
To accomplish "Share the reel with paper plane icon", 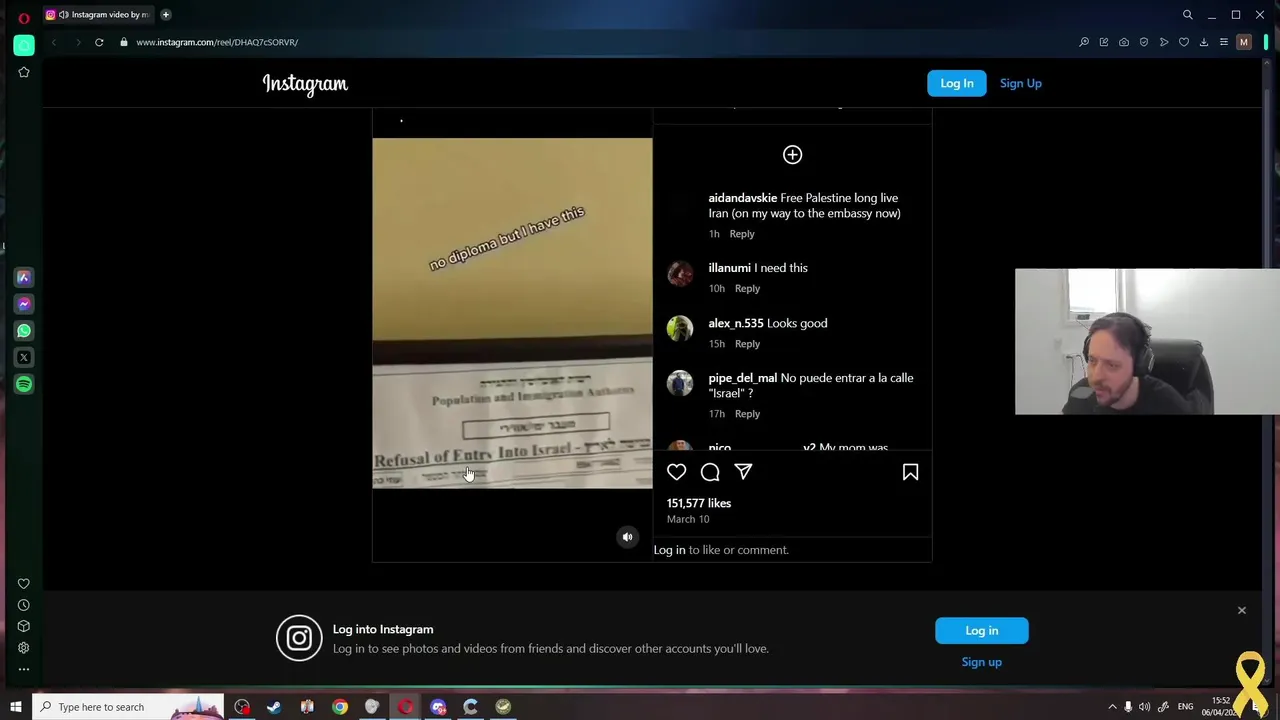I will [743, 472].
